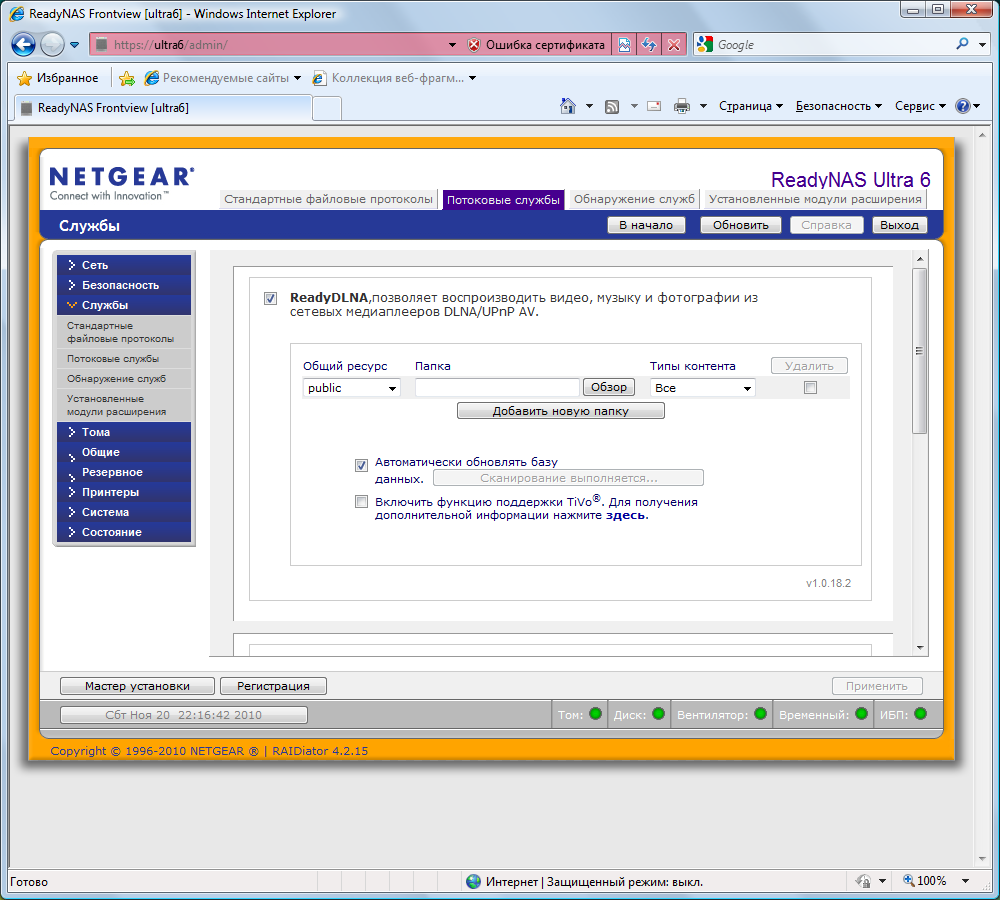Image resolution: width=1000 pixels, height=900 pixels.
Task: Click the Том status green LED
Action: tap(595, 714)
